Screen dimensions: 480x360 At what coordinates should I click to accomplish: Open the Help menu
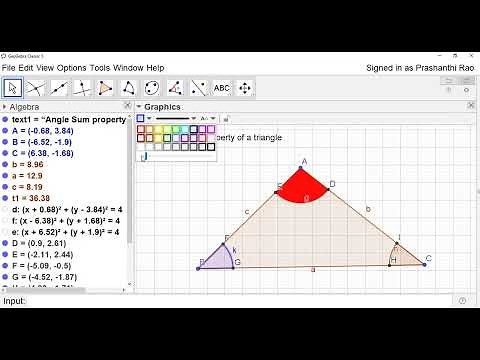[x=155, y=68]
